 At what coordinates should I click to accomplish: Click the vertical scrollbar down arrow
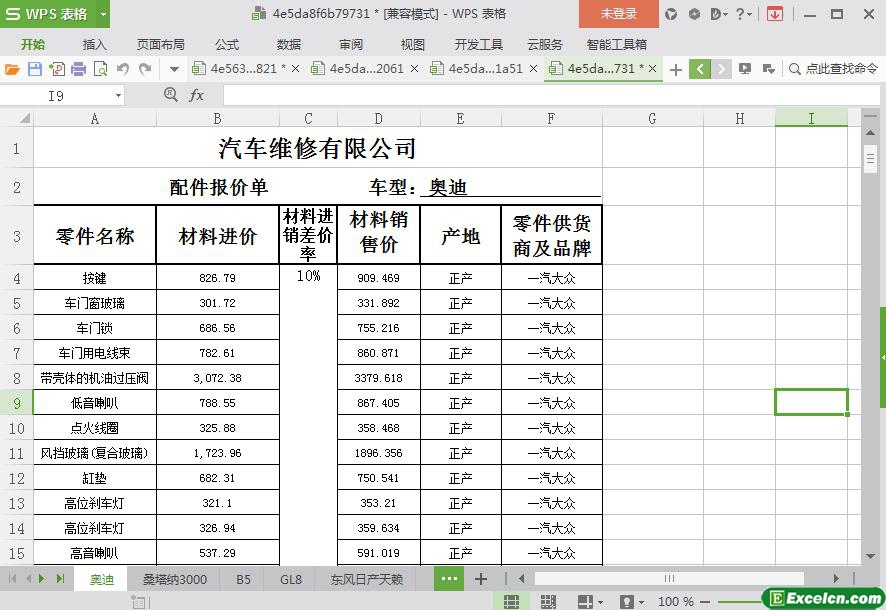871,556
